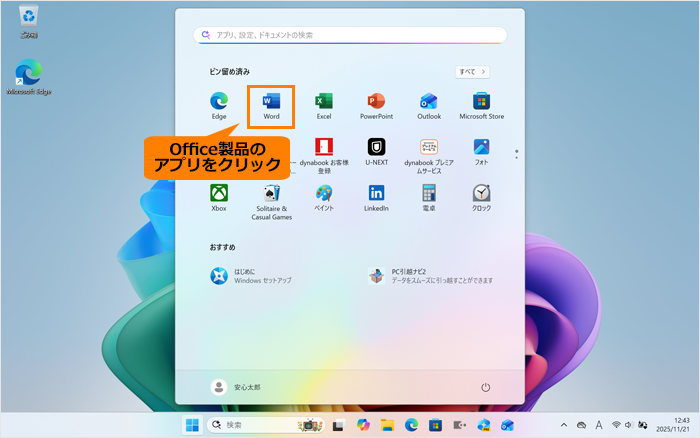Viewport: 700px width, 438px height.
Task: Open Microsoft Store in pinned apps
Action: (x=481, y=106)
